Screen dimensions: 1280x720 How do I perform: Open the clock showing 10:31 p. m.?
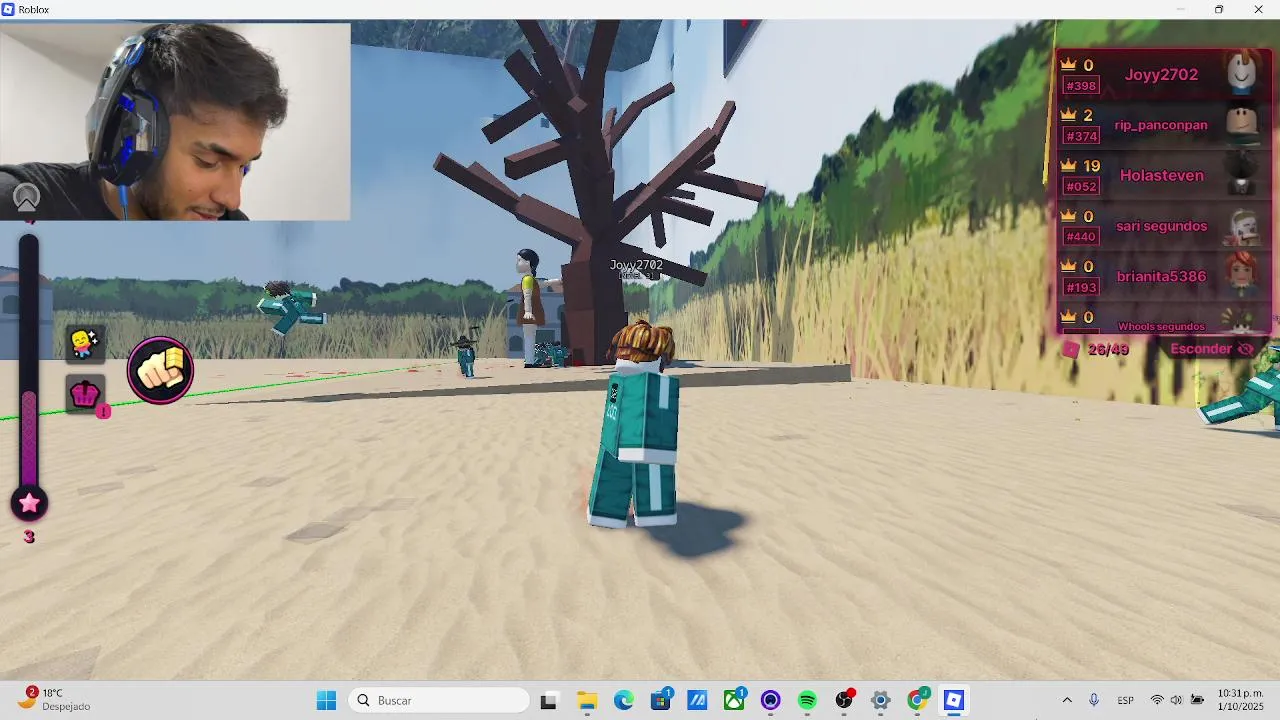[1241, 700]
